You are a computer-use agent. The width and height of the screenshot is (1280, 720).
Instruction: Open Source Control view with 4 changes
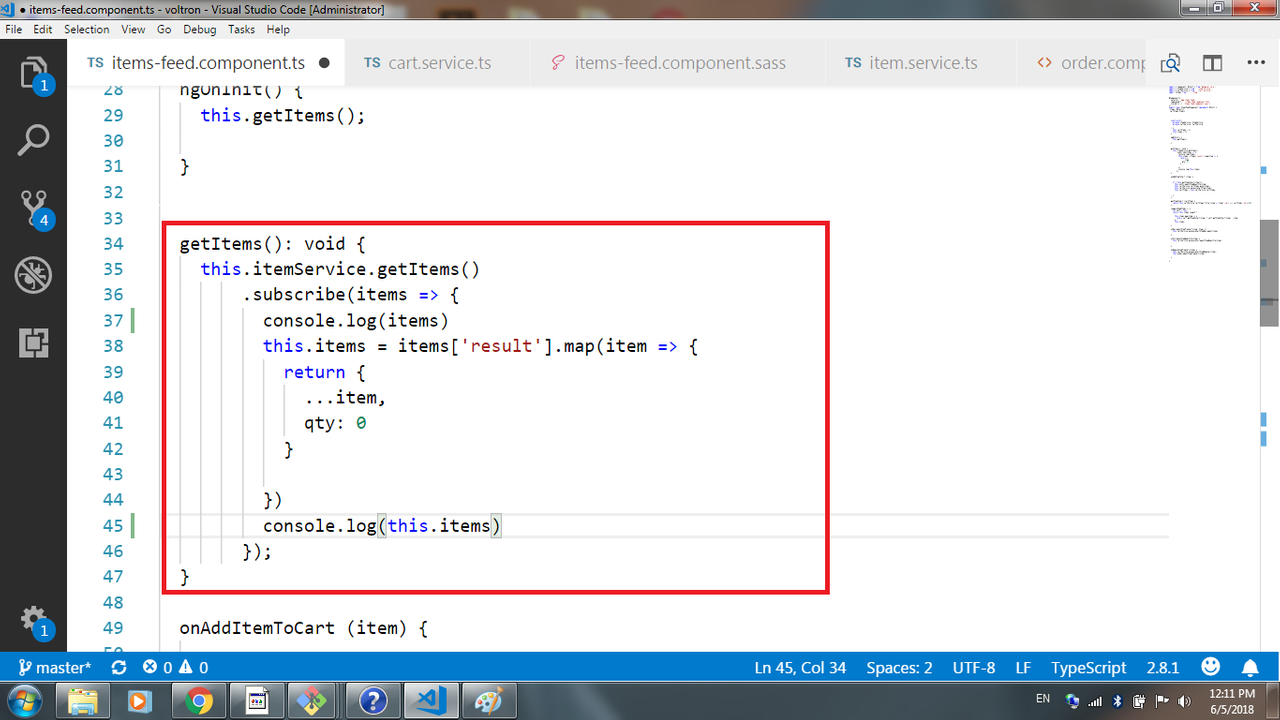click(33, 208)
